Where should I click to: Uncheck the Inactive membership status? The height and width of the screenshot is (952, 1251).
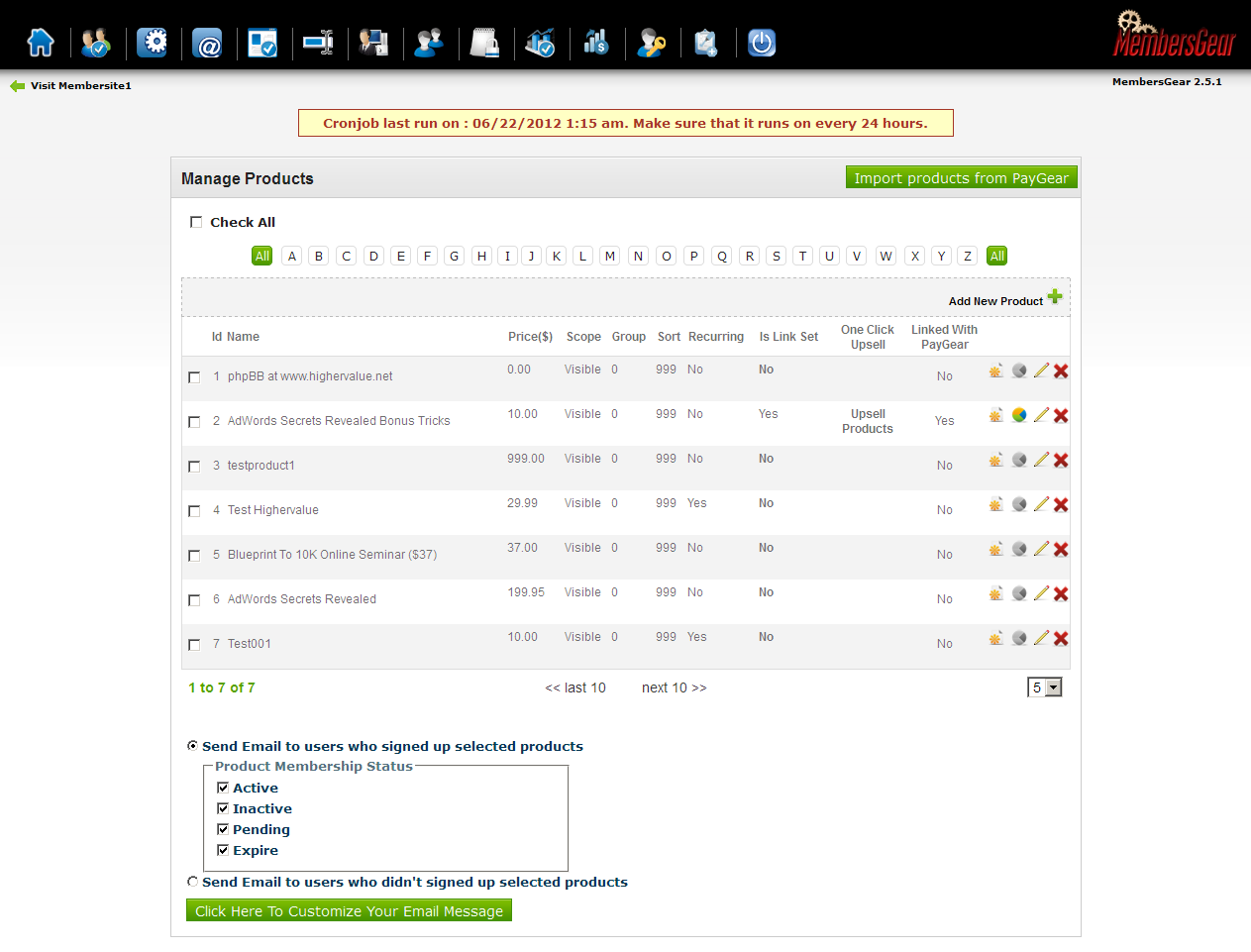(x=223, y=808)
